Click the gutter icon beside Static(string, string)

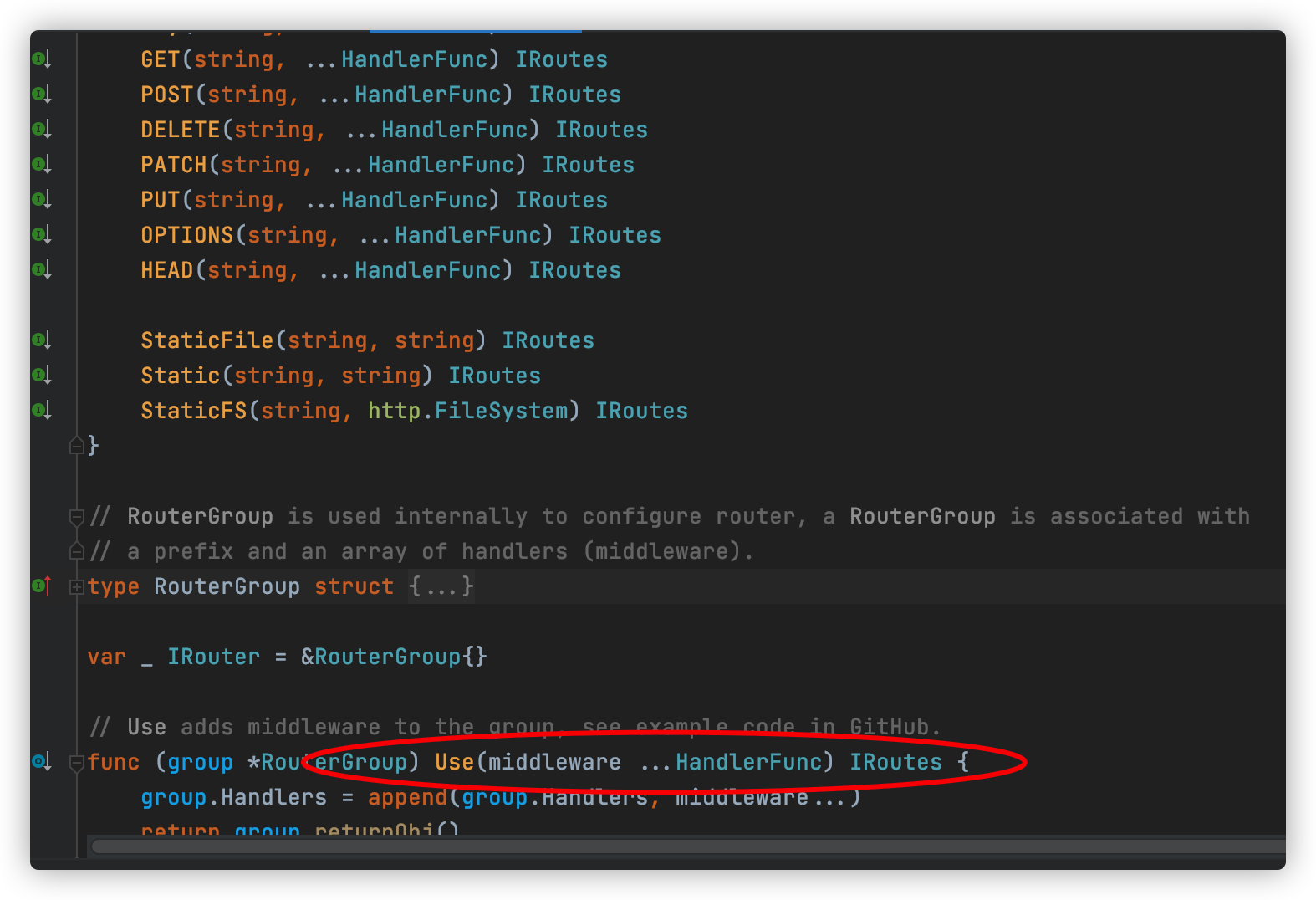(x=42, y=376)
